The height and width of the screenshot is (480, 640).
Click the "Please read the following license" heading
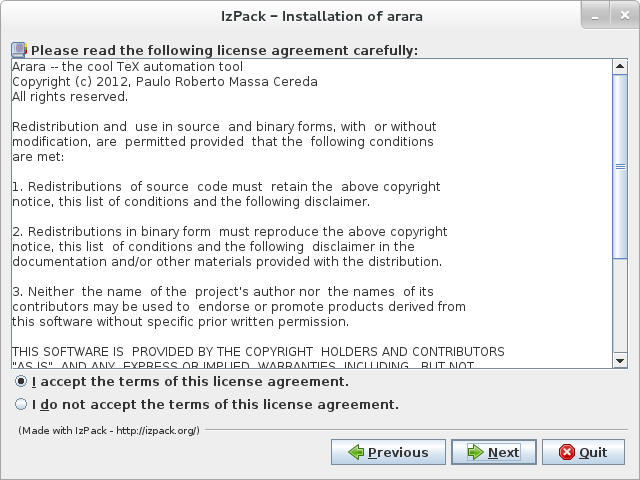[224, 50]
